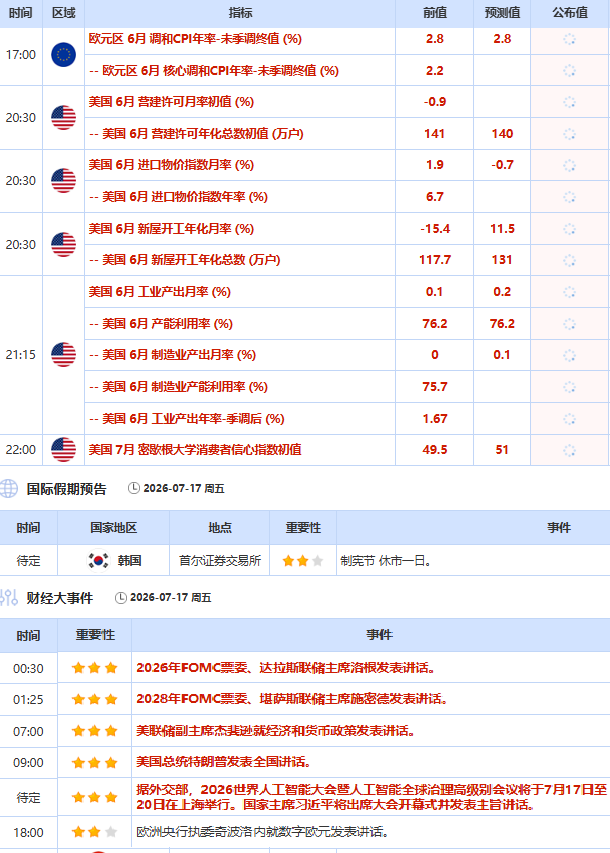Open the 达拉斯联储主席洛根发表讲话 event
This screenshot has height=853, width=610.
click(286, 667)
